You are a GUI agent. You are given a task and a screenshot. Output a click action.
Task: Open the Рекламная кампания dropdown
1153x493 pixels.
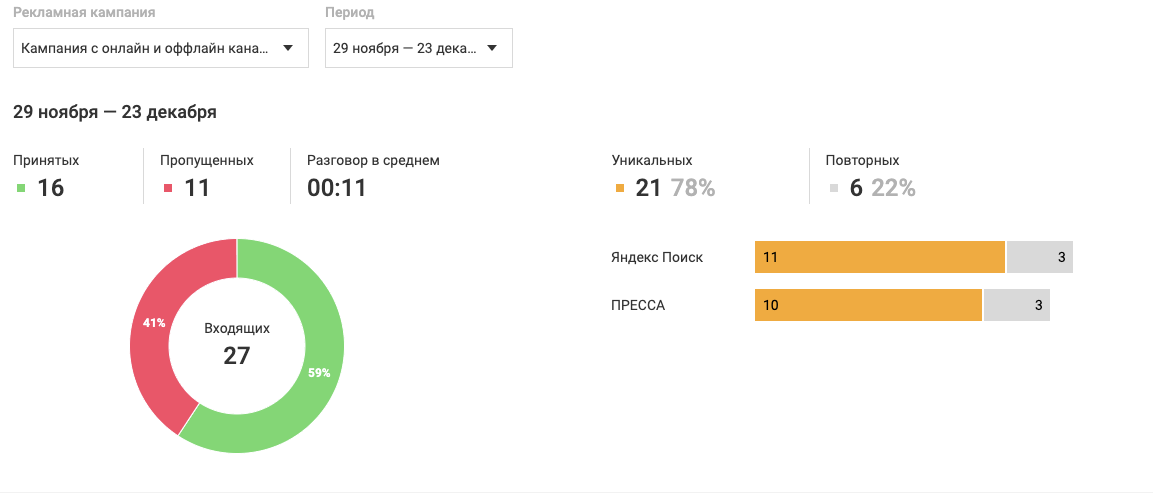[160, 48]
